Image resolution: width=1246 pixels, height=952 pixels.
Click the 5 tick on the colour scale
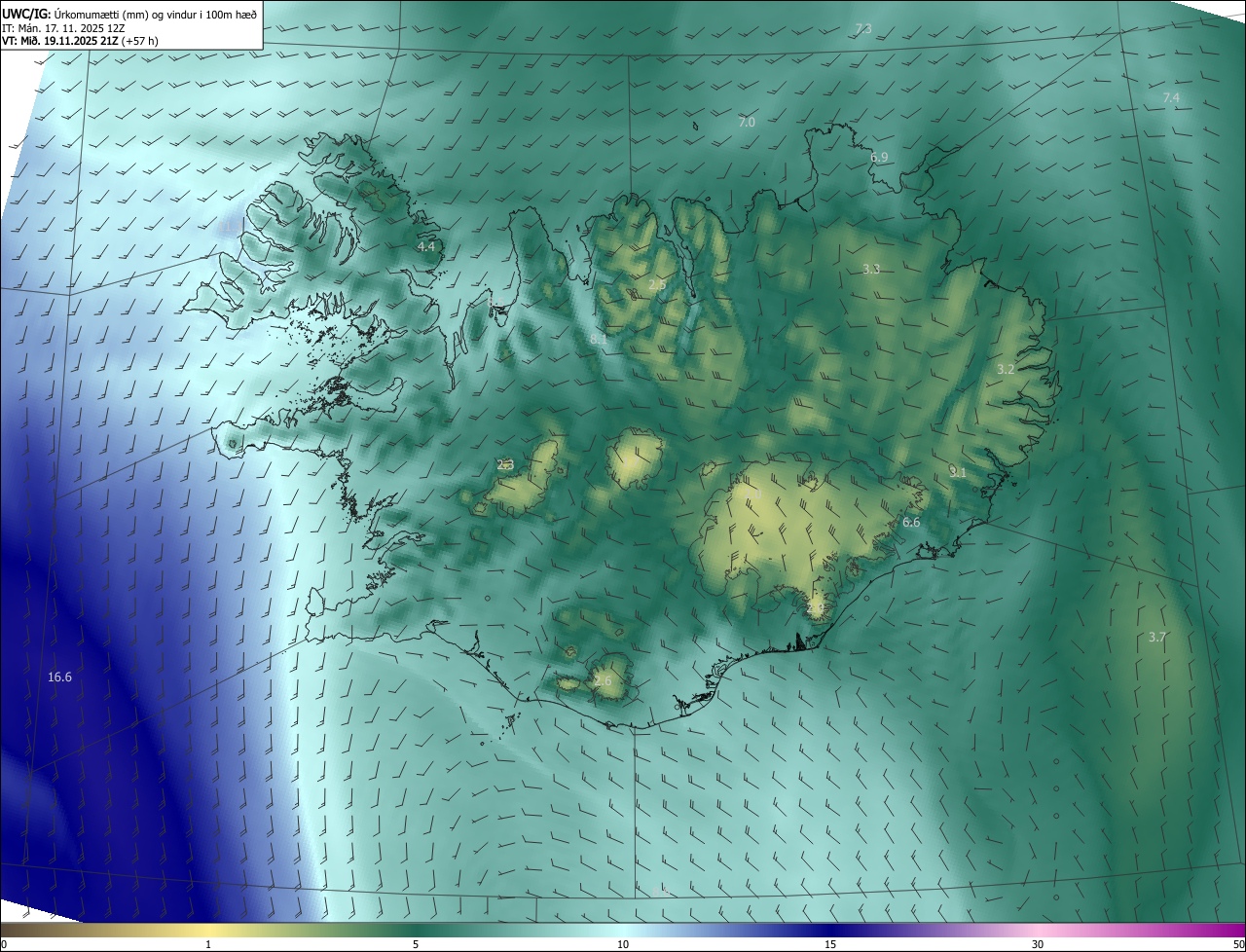(x=416, y=945)
